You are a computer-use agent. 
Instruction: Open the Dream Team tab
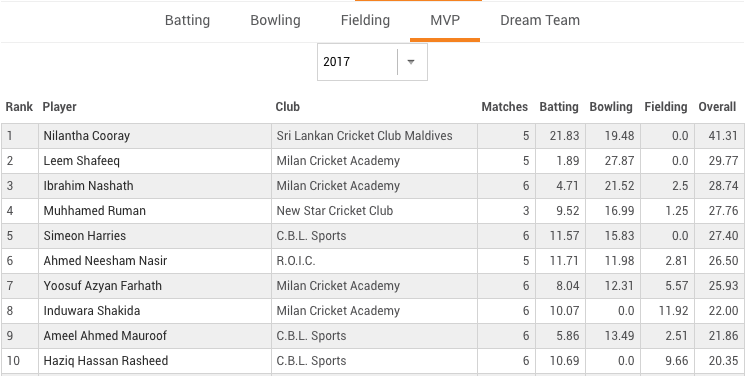click(540, 20)
